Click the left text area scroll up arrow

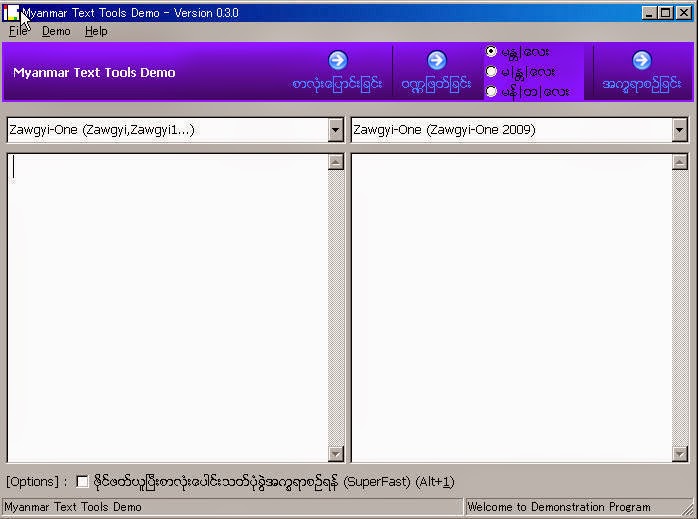(336, 162)
